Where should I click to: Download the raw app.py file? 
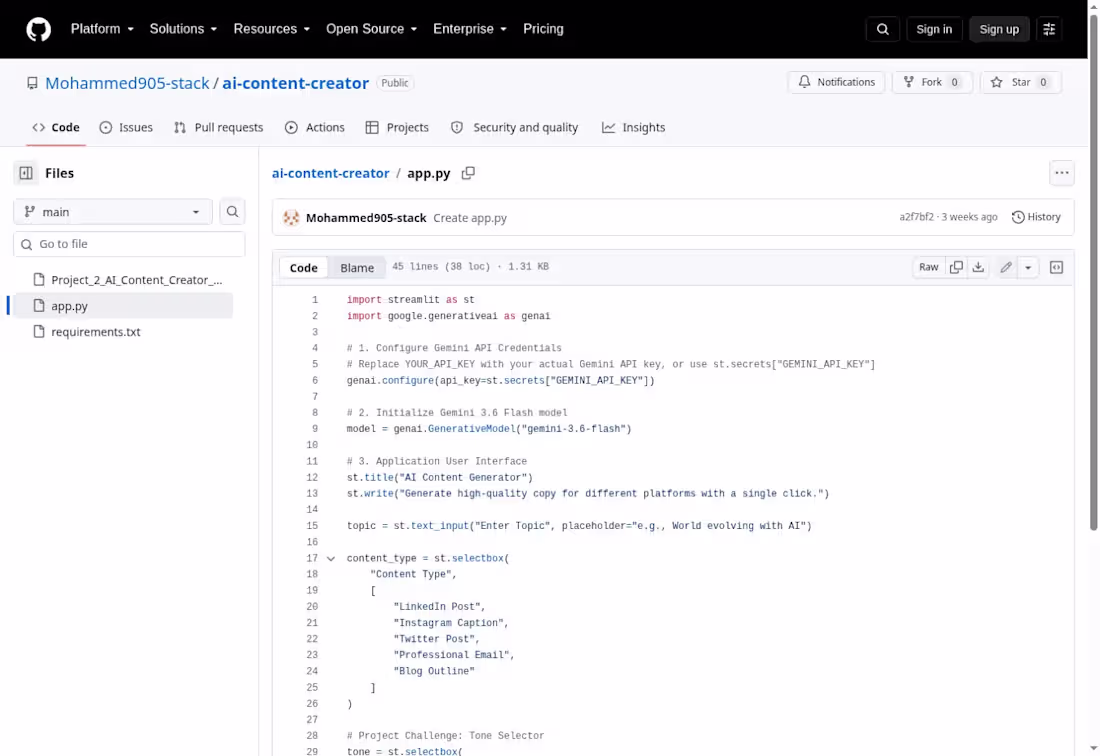coord(978,267)
